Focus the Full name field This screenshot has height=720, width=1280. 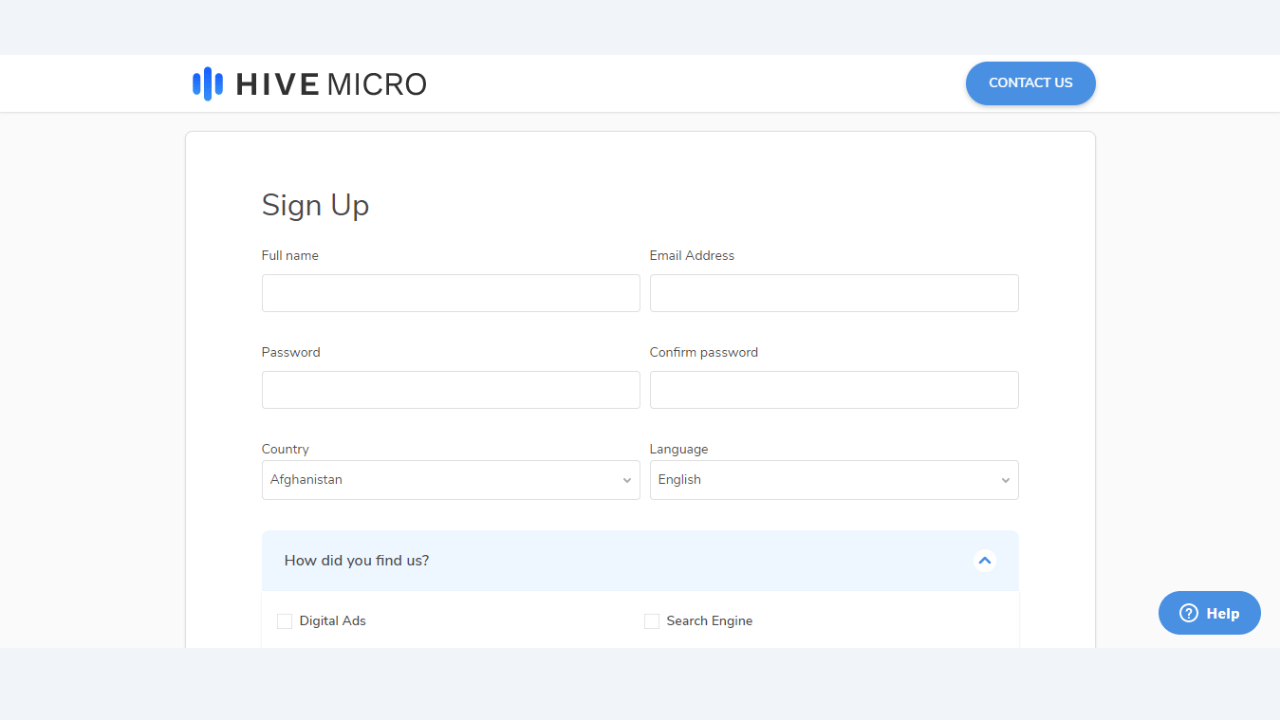coord(451,293)
